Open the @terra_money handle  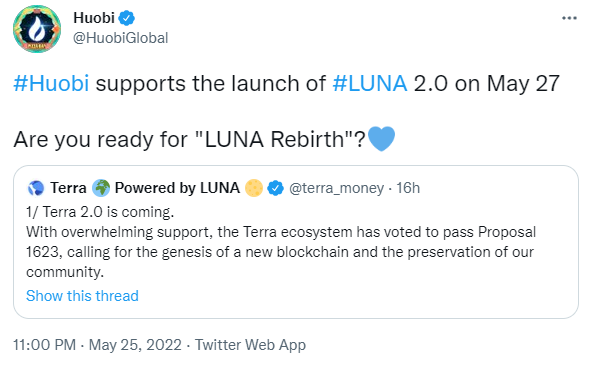tap(336, 188)
